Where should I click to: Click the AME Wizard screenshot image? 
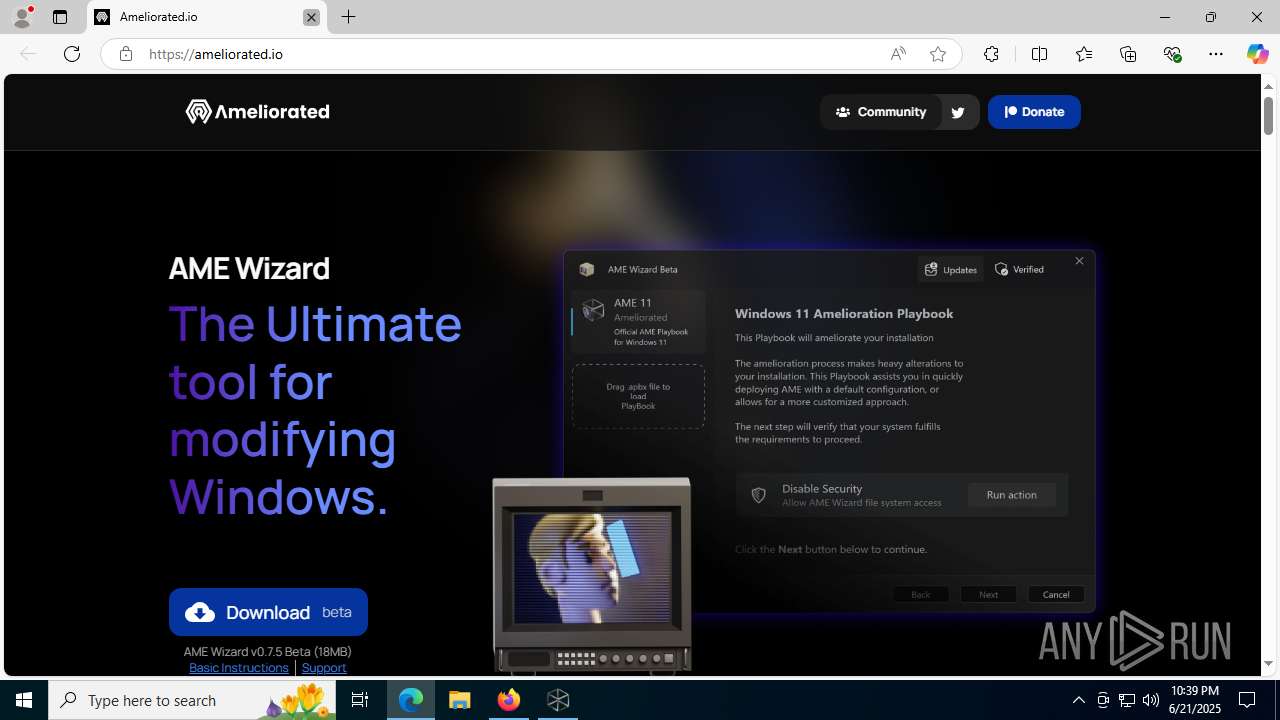(830, 431)
